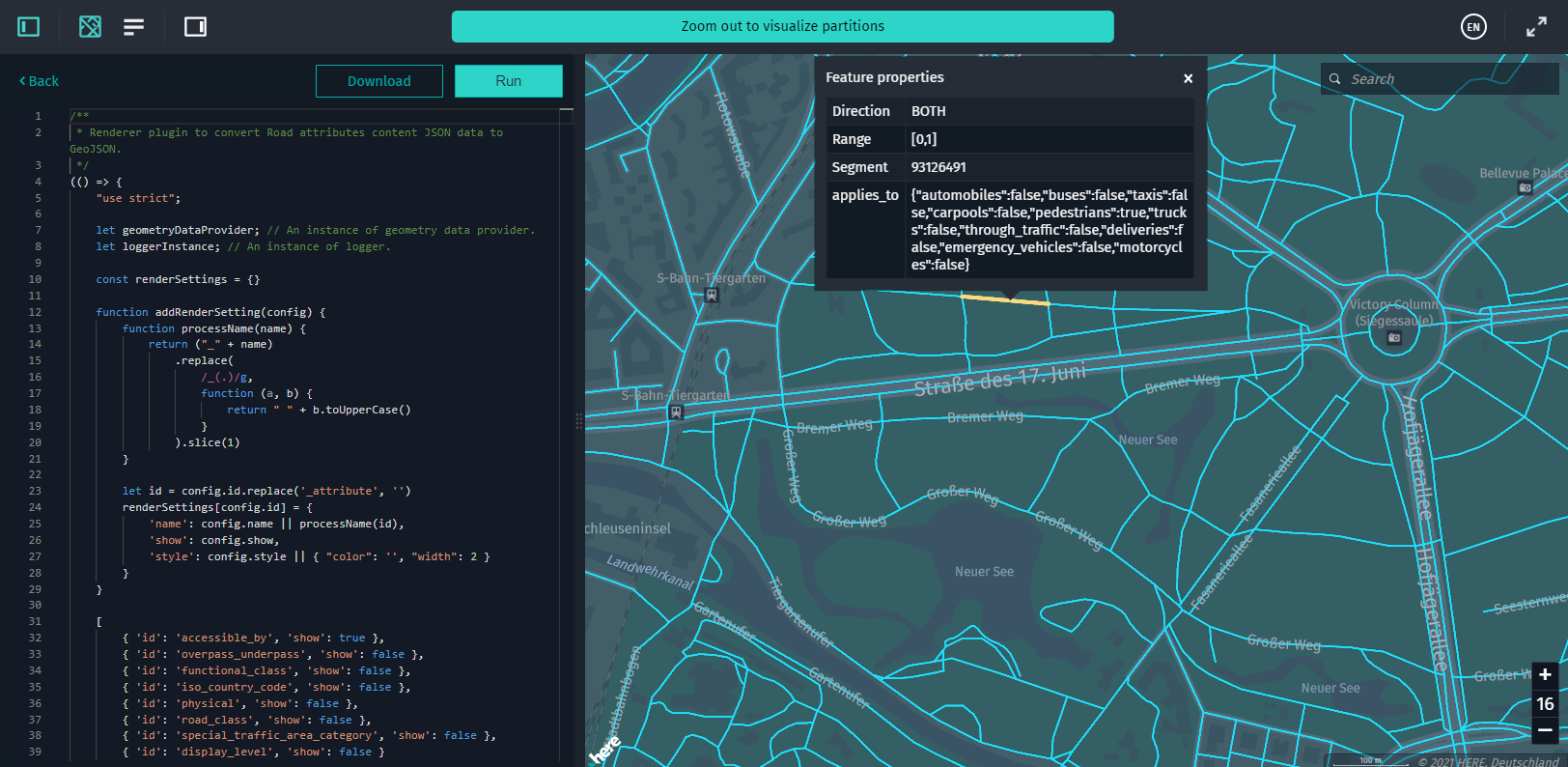Open the EN language selector
Image resolution: width=1568 pixels, height=767 pixels.
click(1472, 27)
